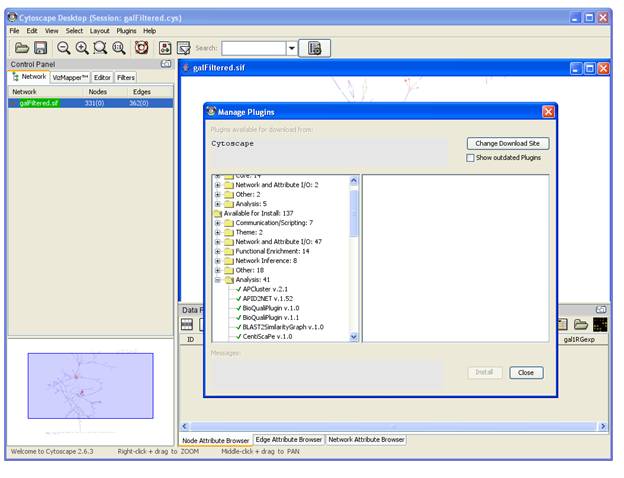
Task: Switch to Network Attribute Browser tab
Action: [367, 439]
